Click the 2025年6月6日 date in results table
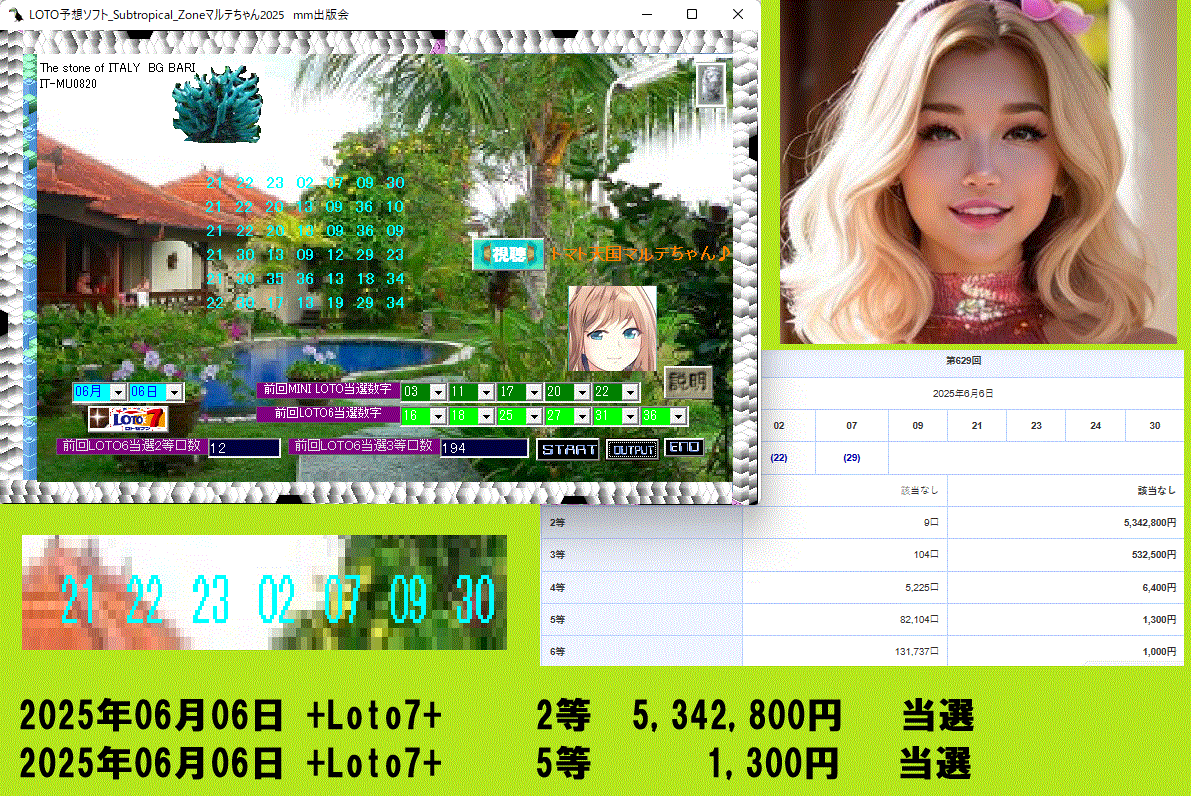Viewport: 1191px width, 796px height. 963,393
